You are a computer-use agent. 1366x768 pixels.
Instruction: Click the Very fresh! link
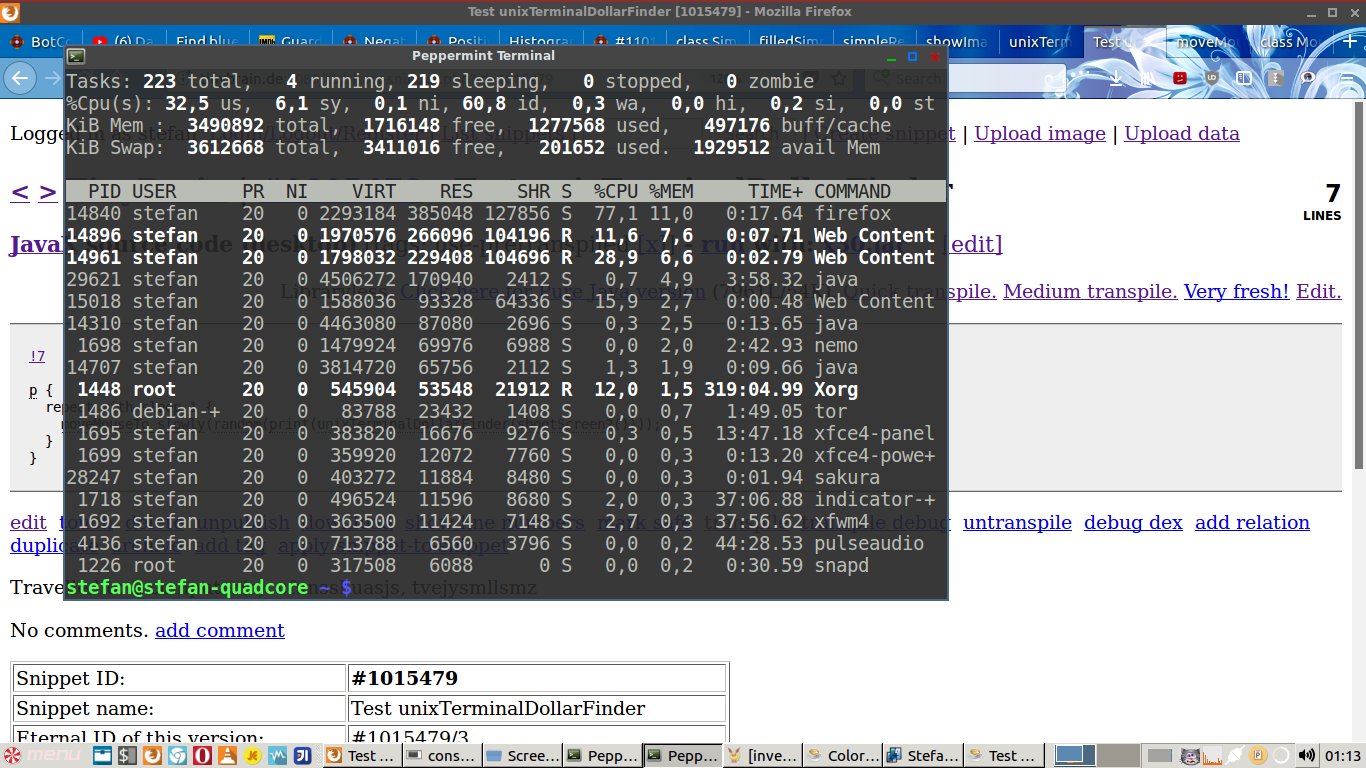pos(1236,291)
